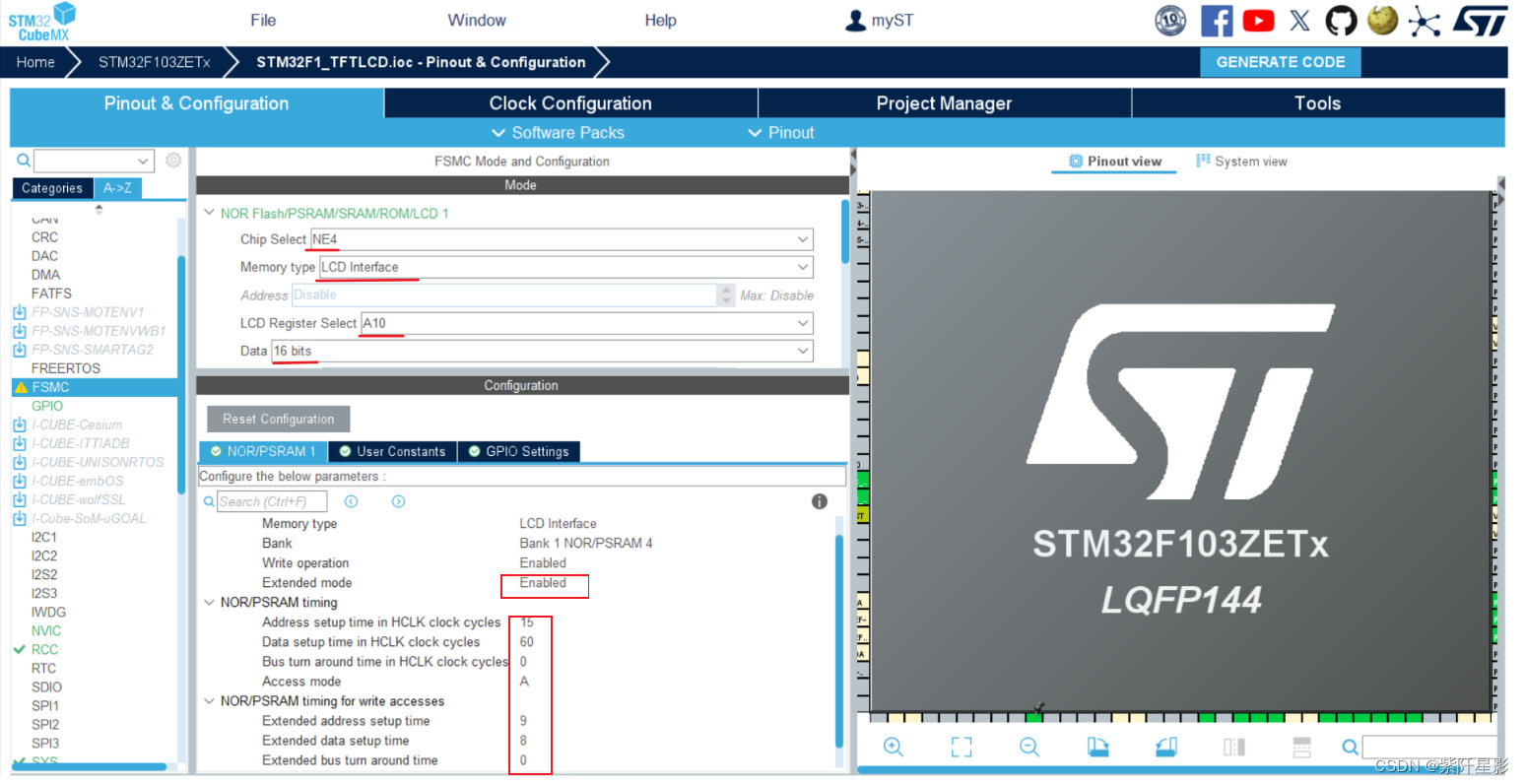This screenshot has width=1525, height=784.
Task: Collapse the NOR/PSRAM timing group
Action: [209, 602]
